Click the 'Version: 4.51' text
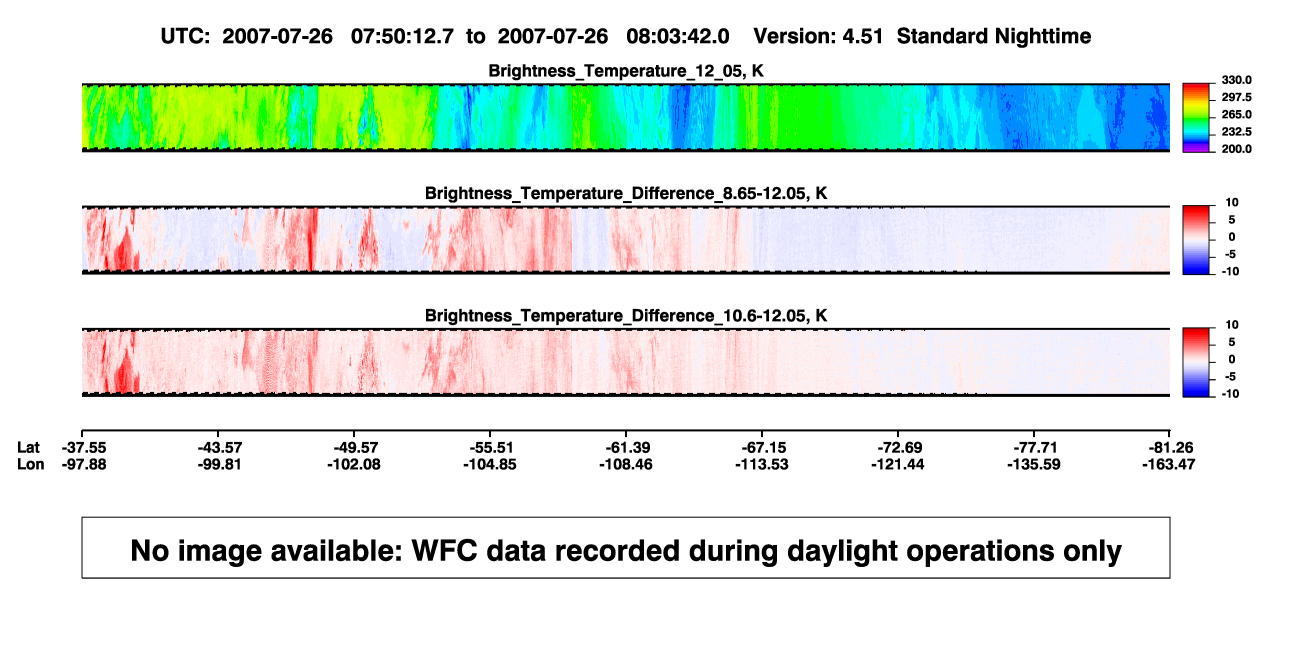1300x667 pixels. click(x=818, y=36)
